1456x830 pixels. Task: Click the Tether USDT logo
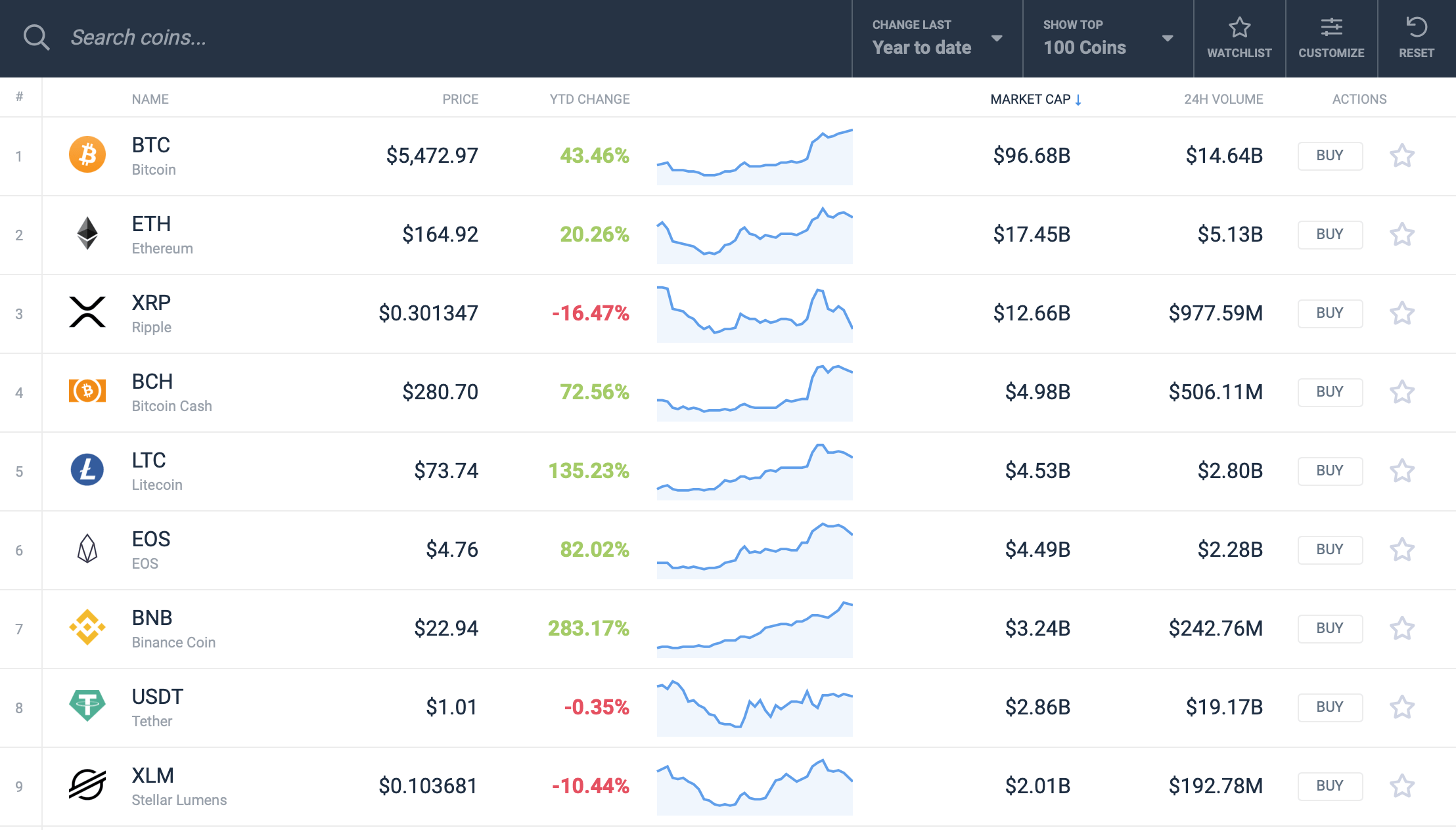(x=88, y=707)
